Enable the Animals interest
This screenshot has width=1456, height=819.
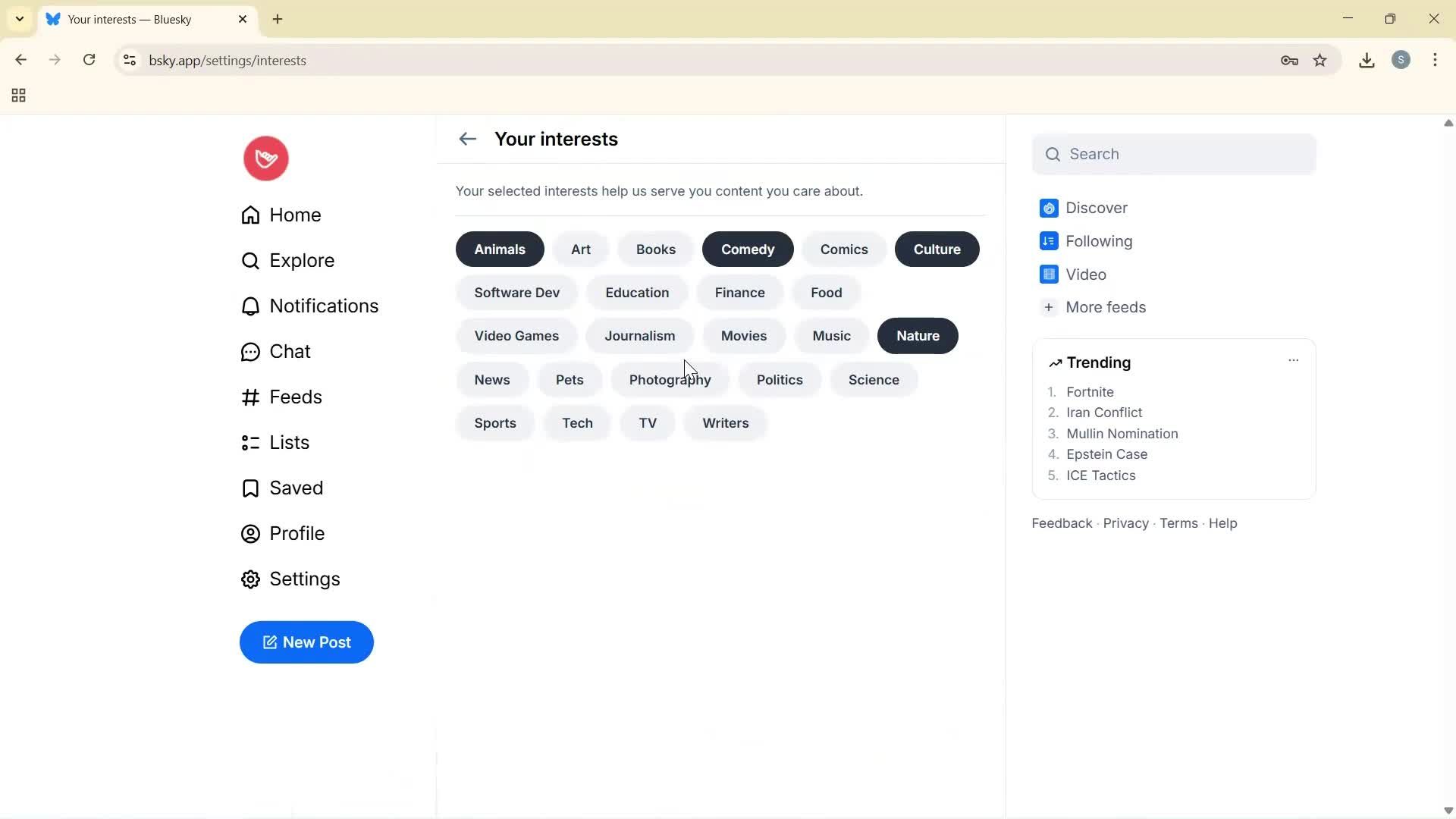click(x=499, y=249)
